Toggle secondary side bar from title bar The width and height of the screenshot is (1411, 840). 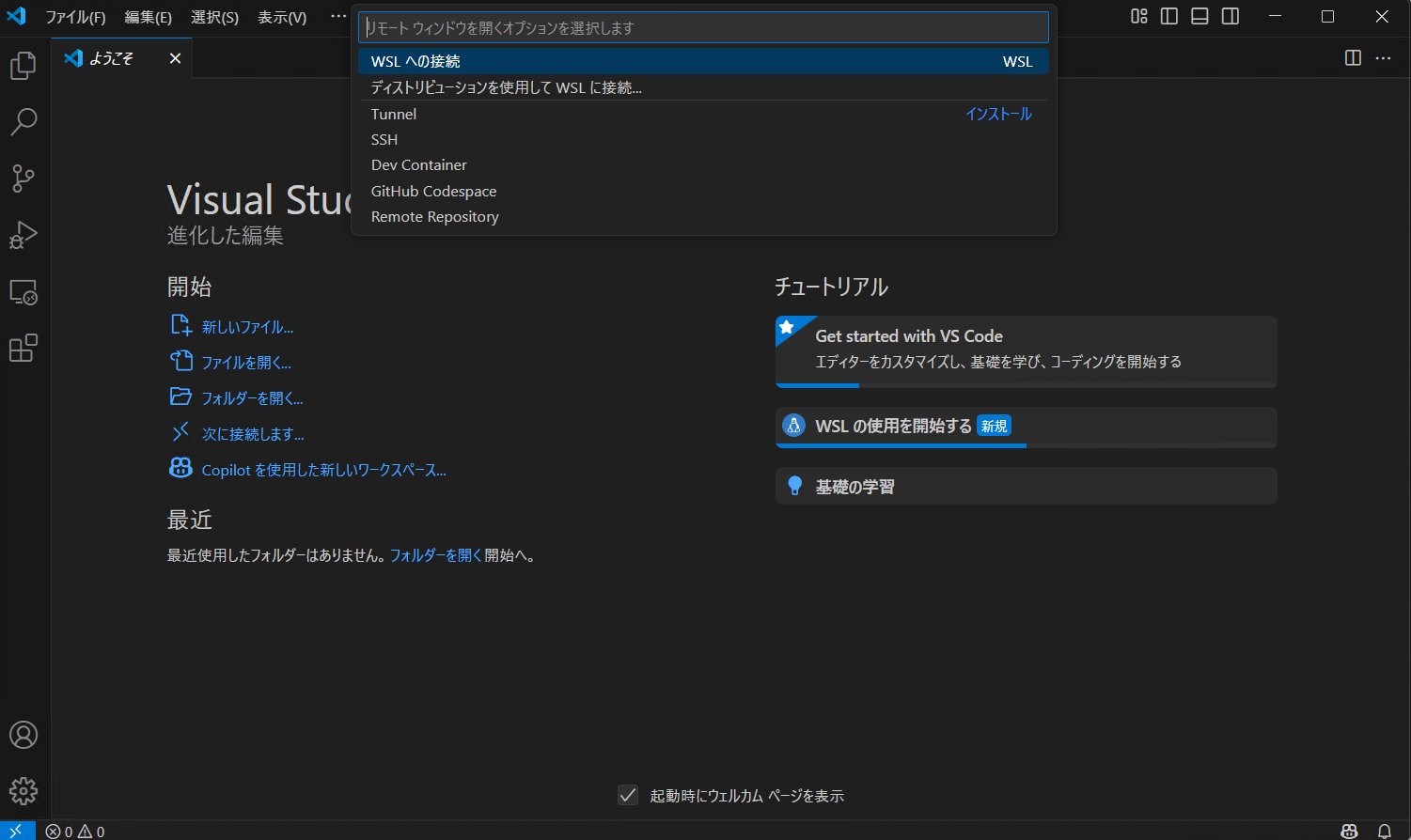(x=1231, y=16)
